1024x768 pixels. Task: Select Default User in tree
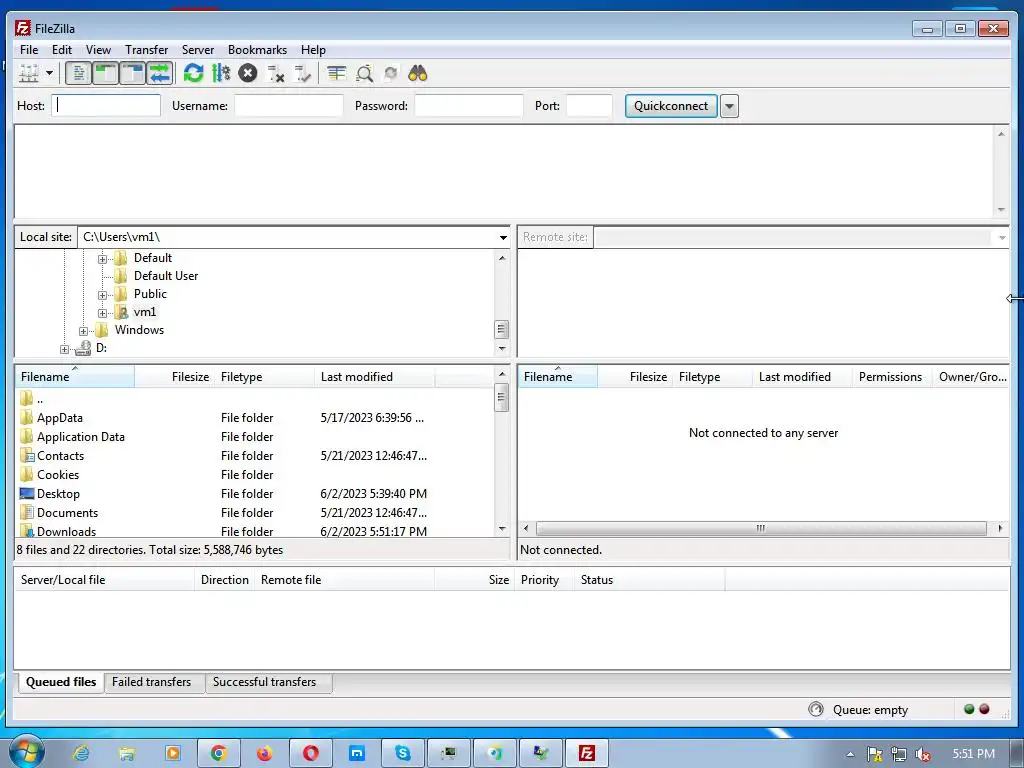tap(166, 276)
